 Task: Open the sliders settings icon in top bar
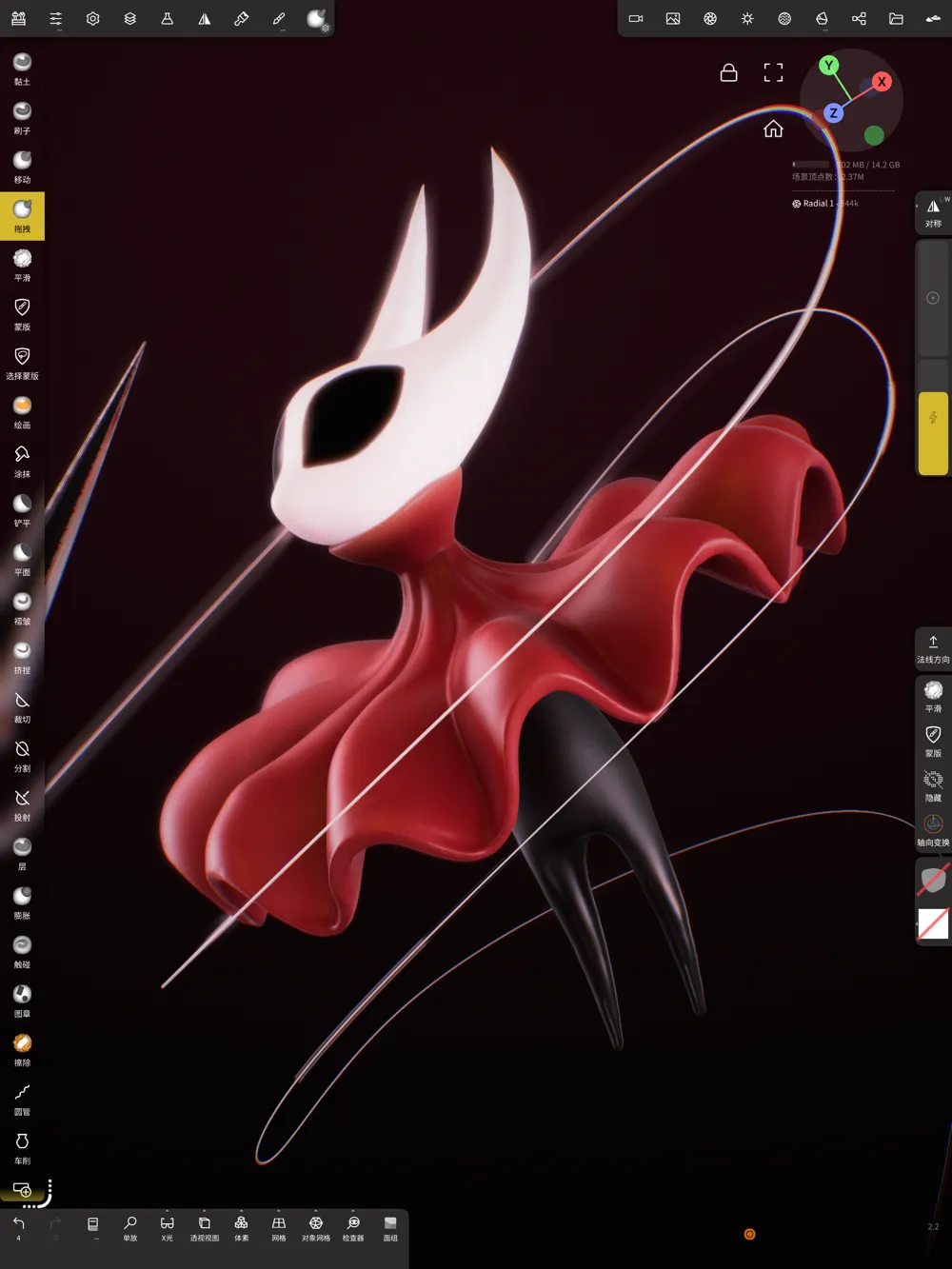[x=55, y=18]
